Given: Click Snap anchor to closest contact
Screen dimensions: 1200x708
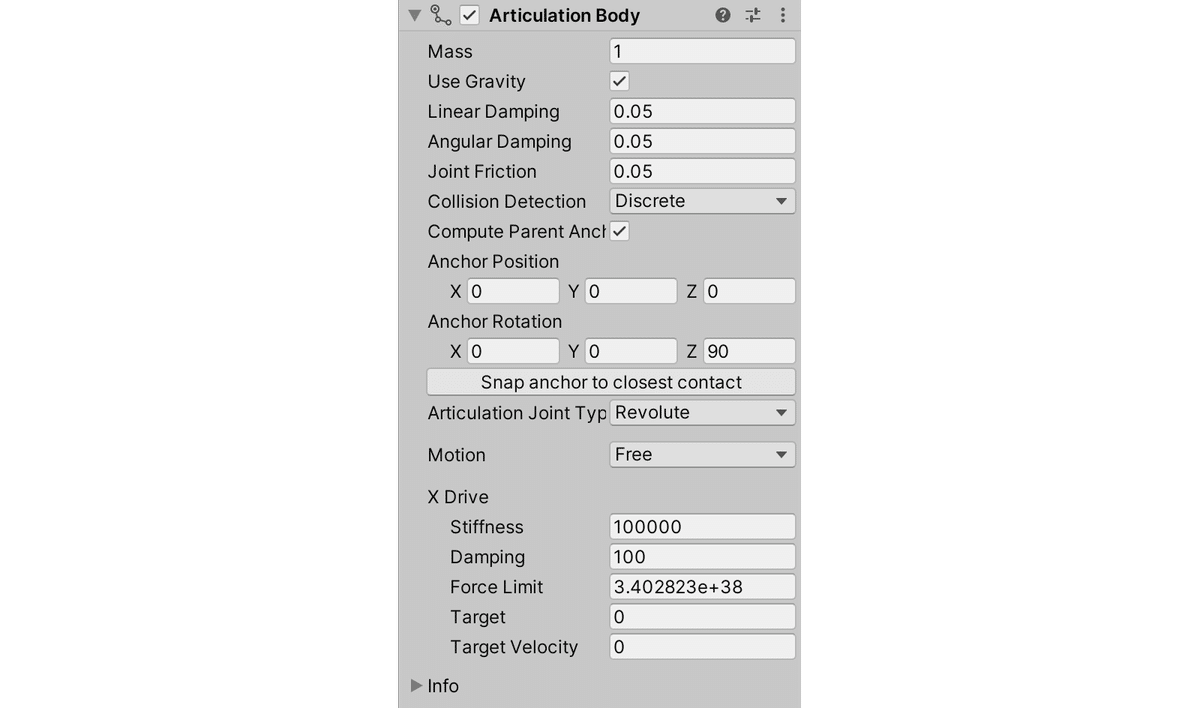Looking at the screenshot, I should pos(610,381).
